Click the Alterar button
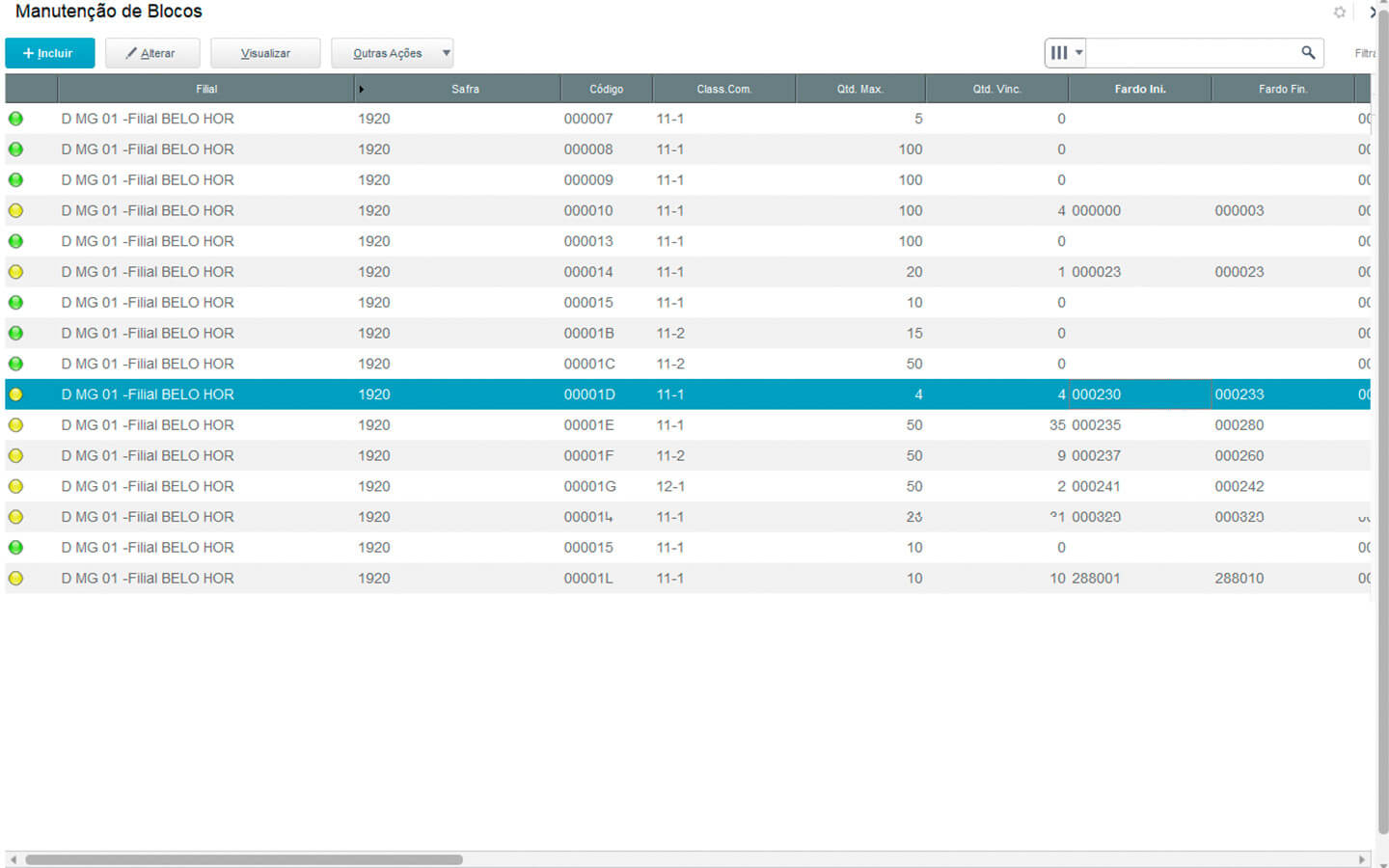 coord(151,53)
